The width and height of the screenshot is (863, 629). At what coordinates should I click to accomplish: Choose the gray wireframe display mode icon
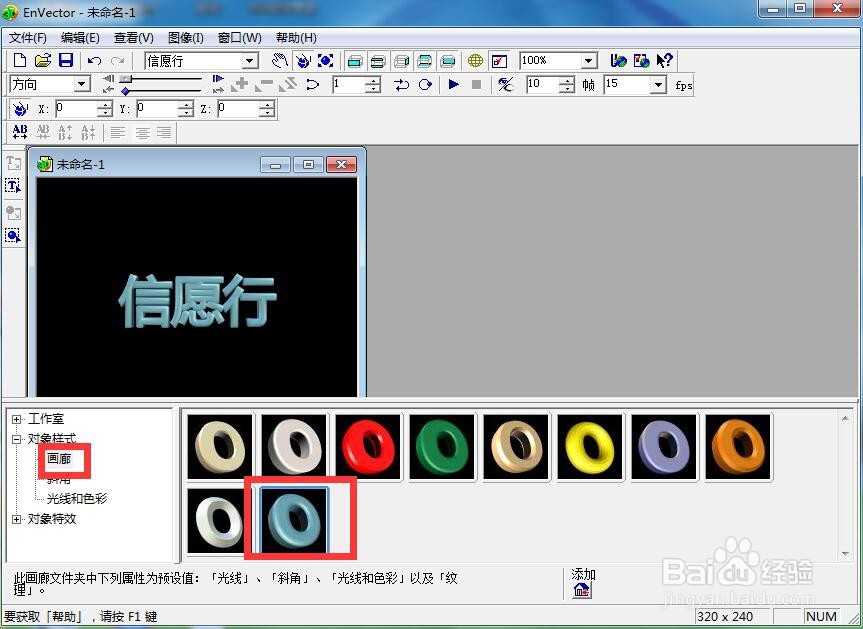pyautogui.click(x=402, y=61)
